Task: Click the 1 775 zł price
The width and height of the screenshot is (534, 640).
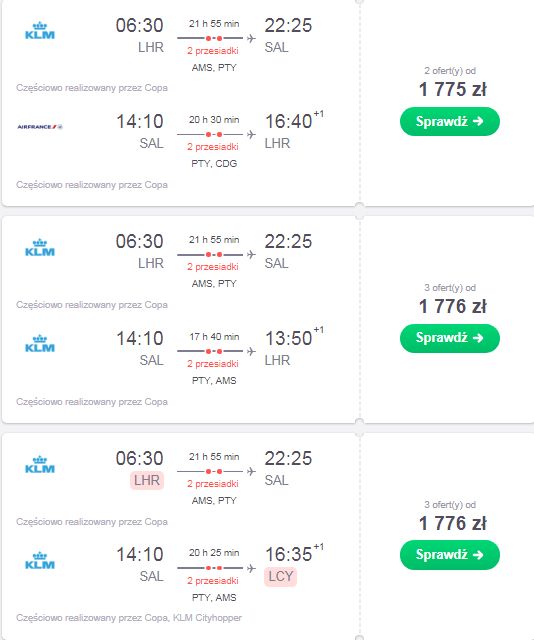Action: coord(452,89)
